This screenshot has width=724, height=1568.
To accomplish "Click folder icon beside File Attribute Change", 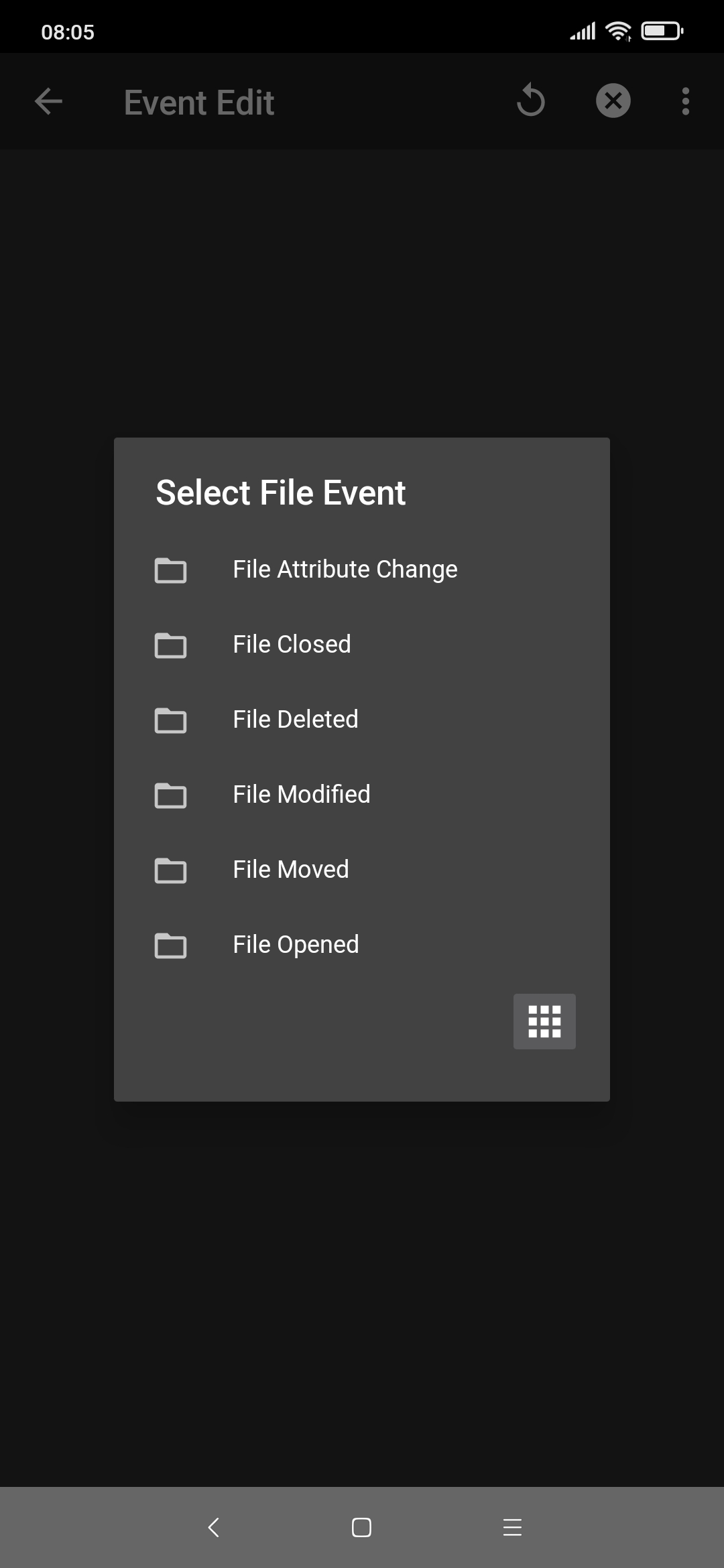I will tap(170, 570).
